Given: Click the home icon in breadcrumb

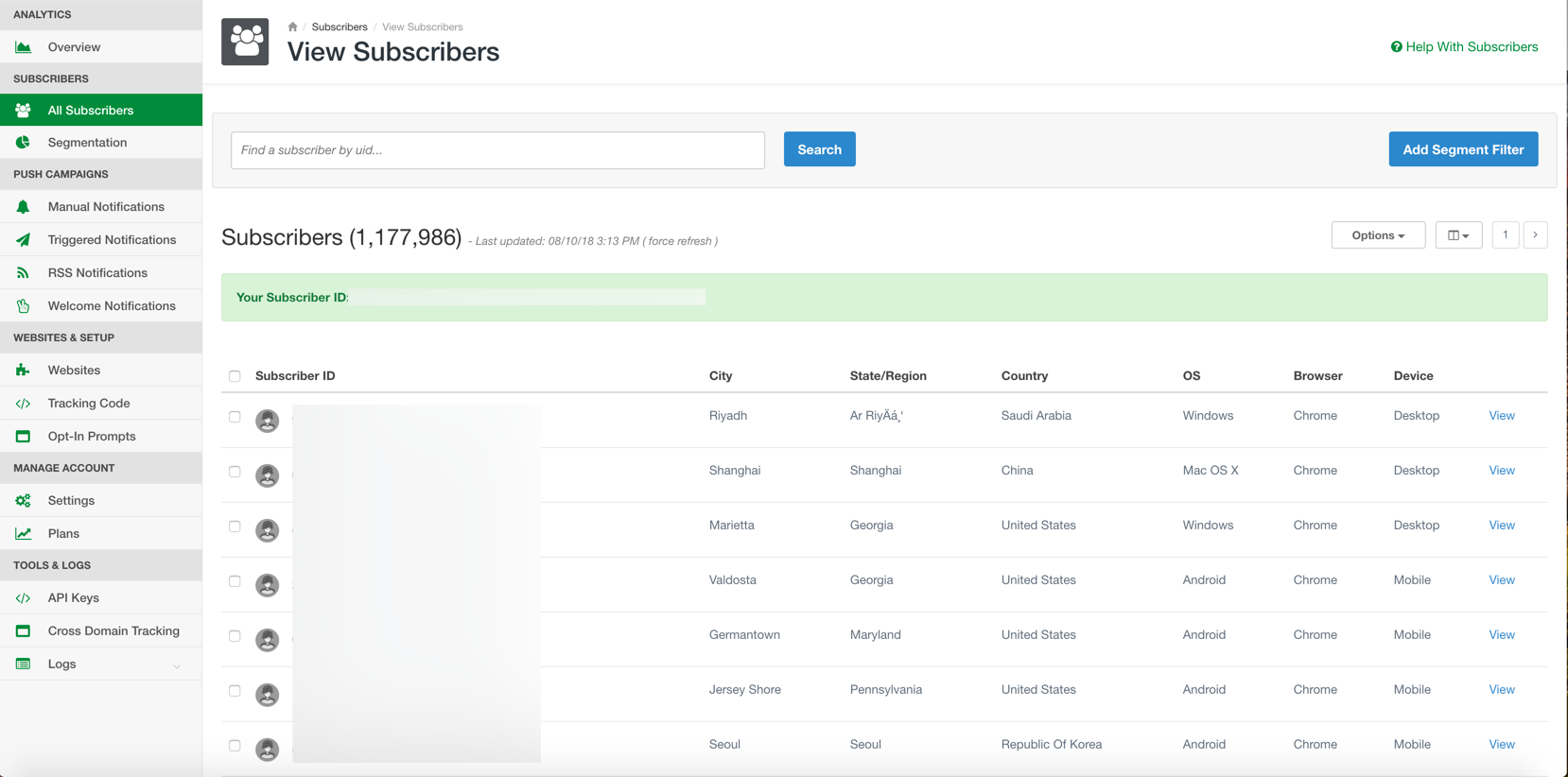Looking at the screenshot, I should (x=292, y=27).
